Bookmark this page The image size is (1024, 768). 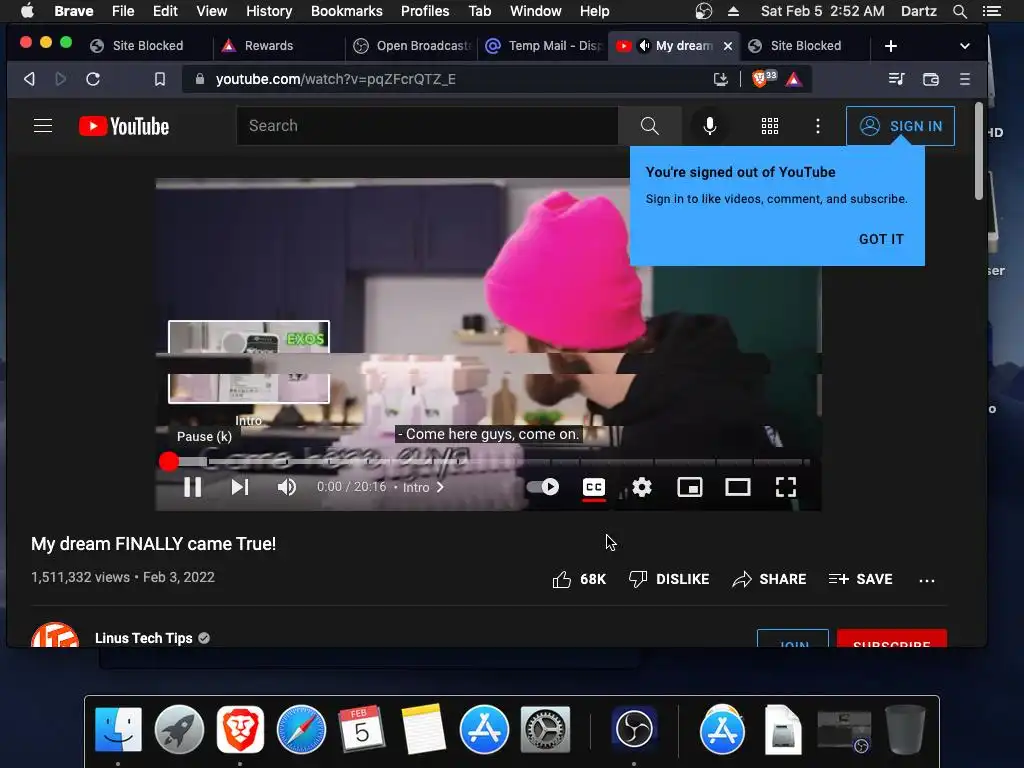coord(159,79)
